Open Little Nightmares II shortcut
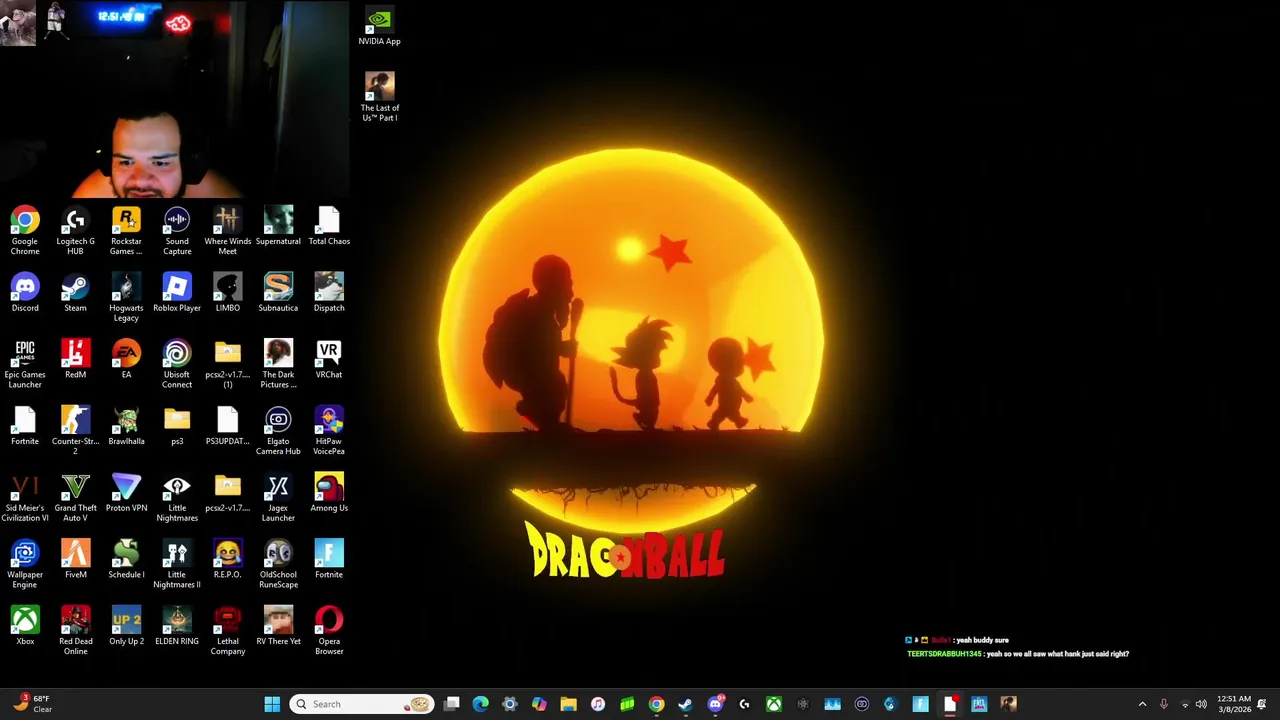Screen dimensions: 1280x720 click(177, 565)
